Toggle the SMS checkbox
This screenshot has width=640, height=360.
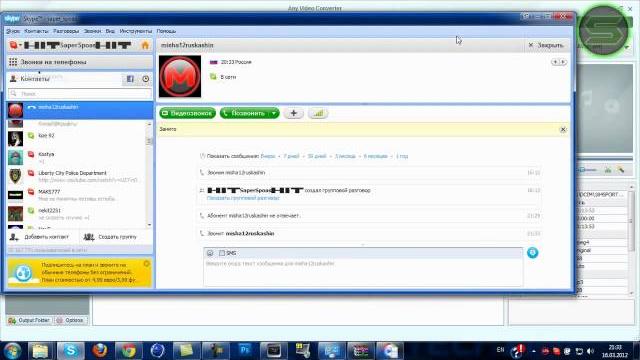pyautogui.click(x=222, y=253)
